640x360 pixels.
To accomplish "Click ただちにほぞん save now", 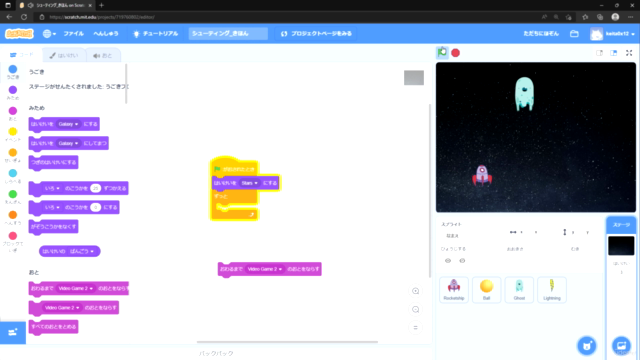I will click(x=541, y=33).
